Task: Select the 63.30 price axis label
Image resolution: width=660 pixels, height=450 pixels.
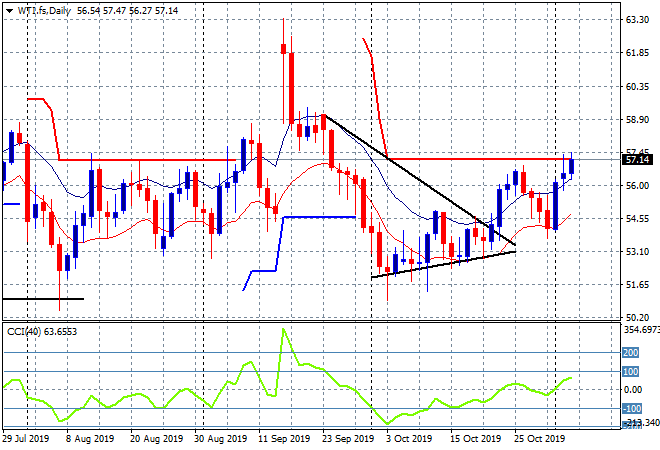Action: point(637,20)
